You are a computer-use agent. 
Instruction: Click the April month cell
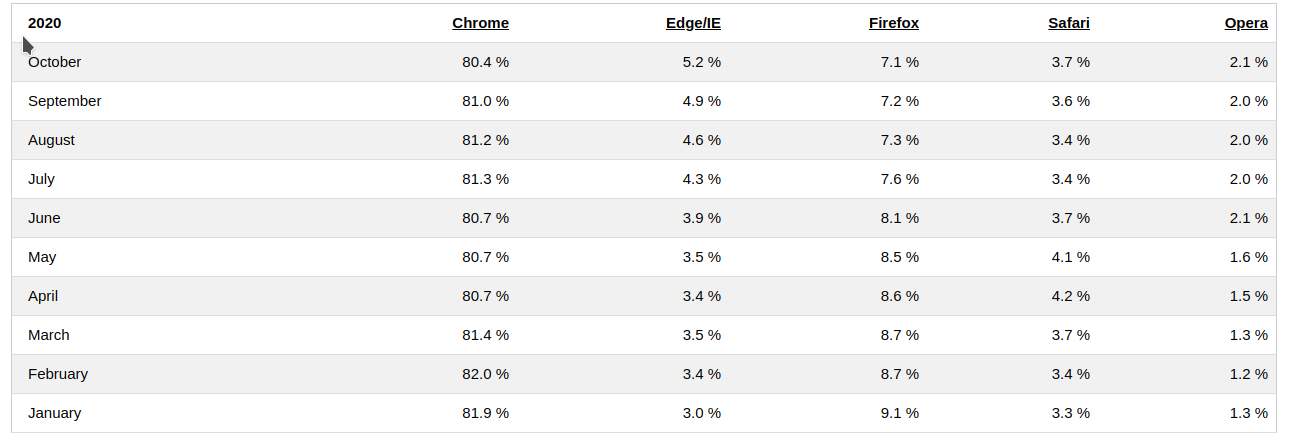(x=43, y=296)
